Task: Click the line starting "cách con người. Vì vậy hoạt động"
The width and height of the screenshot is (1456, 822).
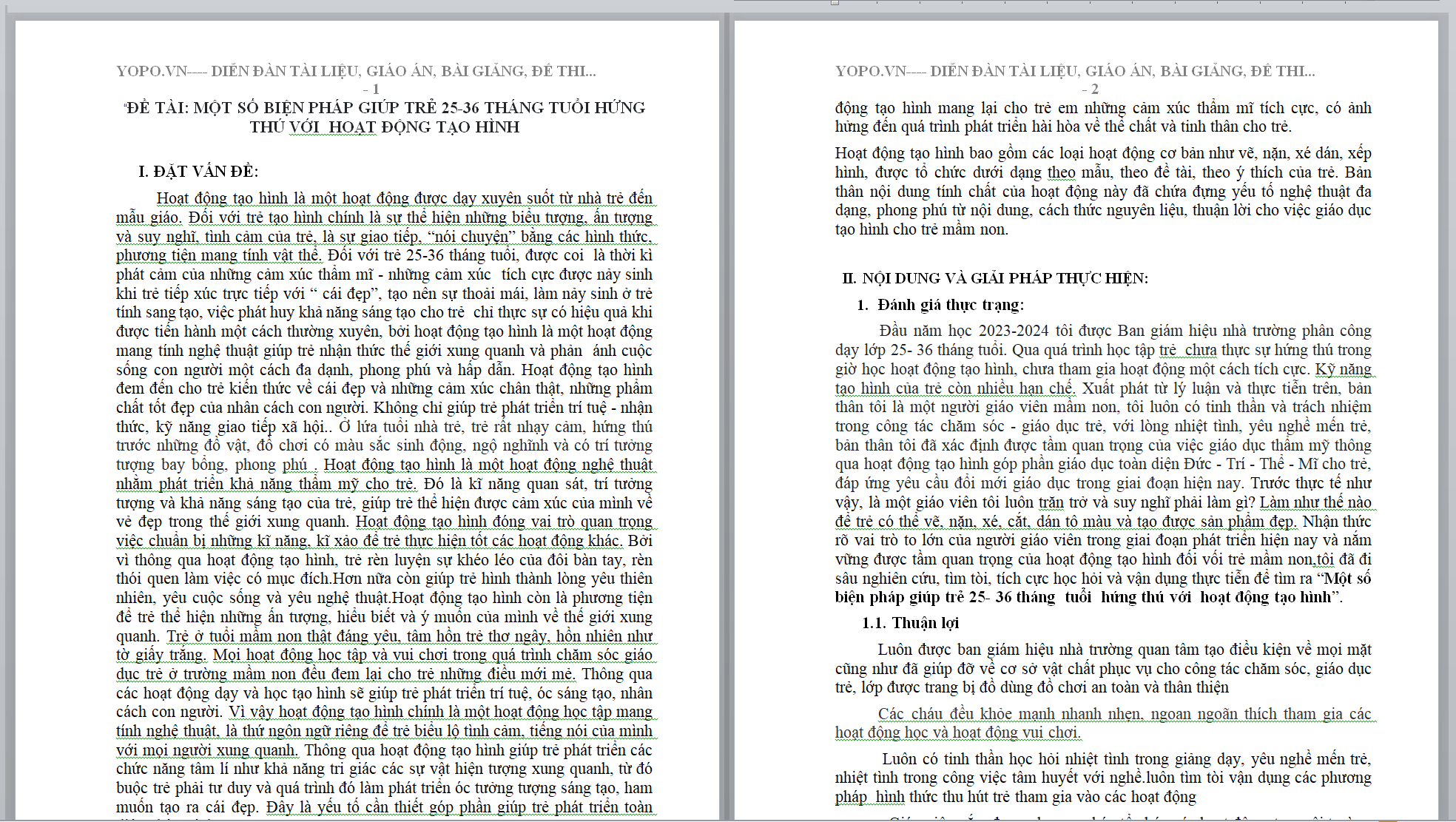Action: point(384,712)
